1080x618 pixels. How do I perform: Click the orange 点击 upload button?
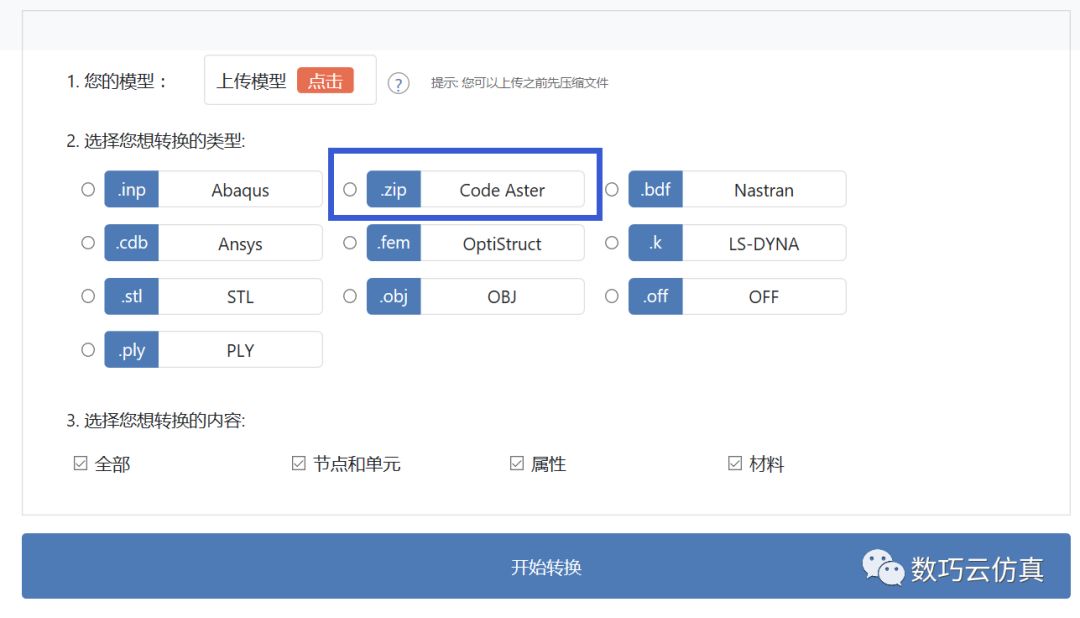point(325,81)
